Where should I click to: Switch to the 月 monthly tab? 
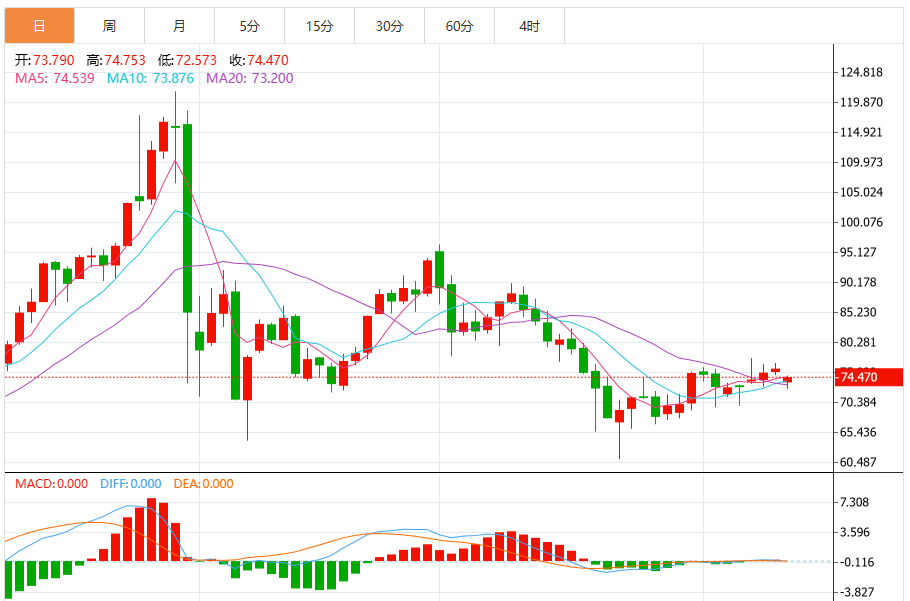tap(179, 26)
